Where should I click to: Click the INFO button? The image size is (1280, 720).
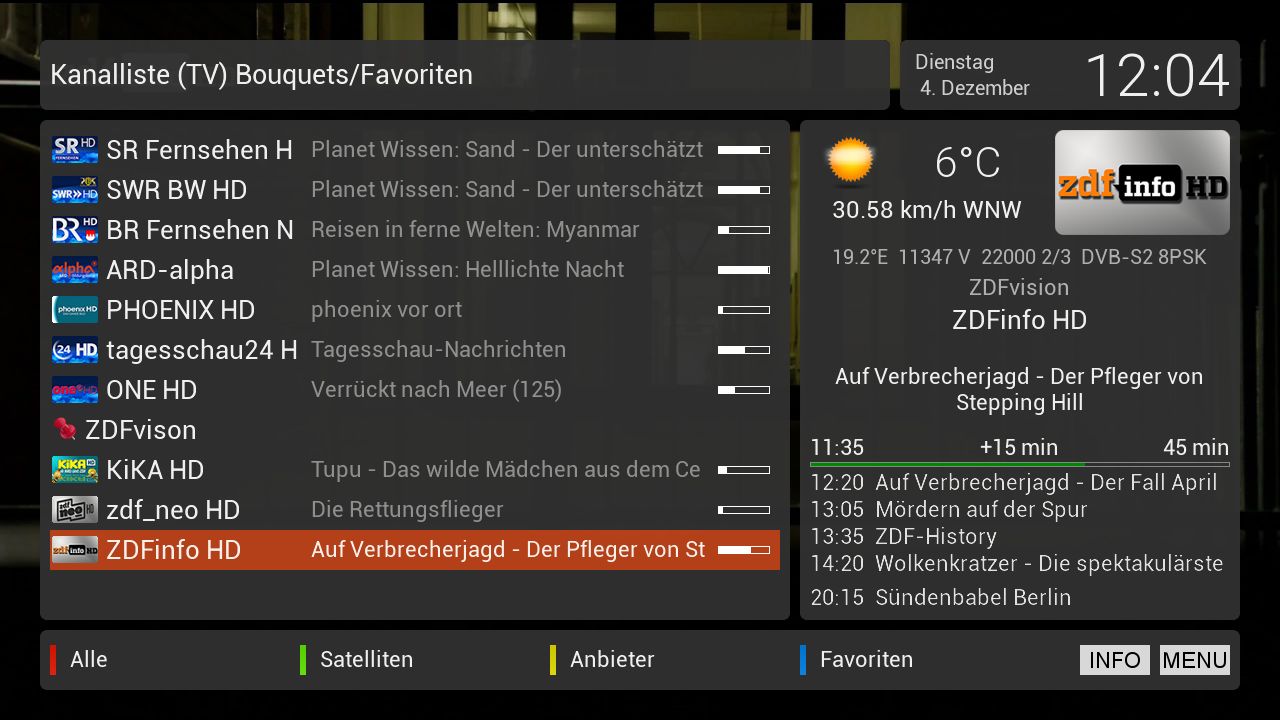coord(1115,660)
